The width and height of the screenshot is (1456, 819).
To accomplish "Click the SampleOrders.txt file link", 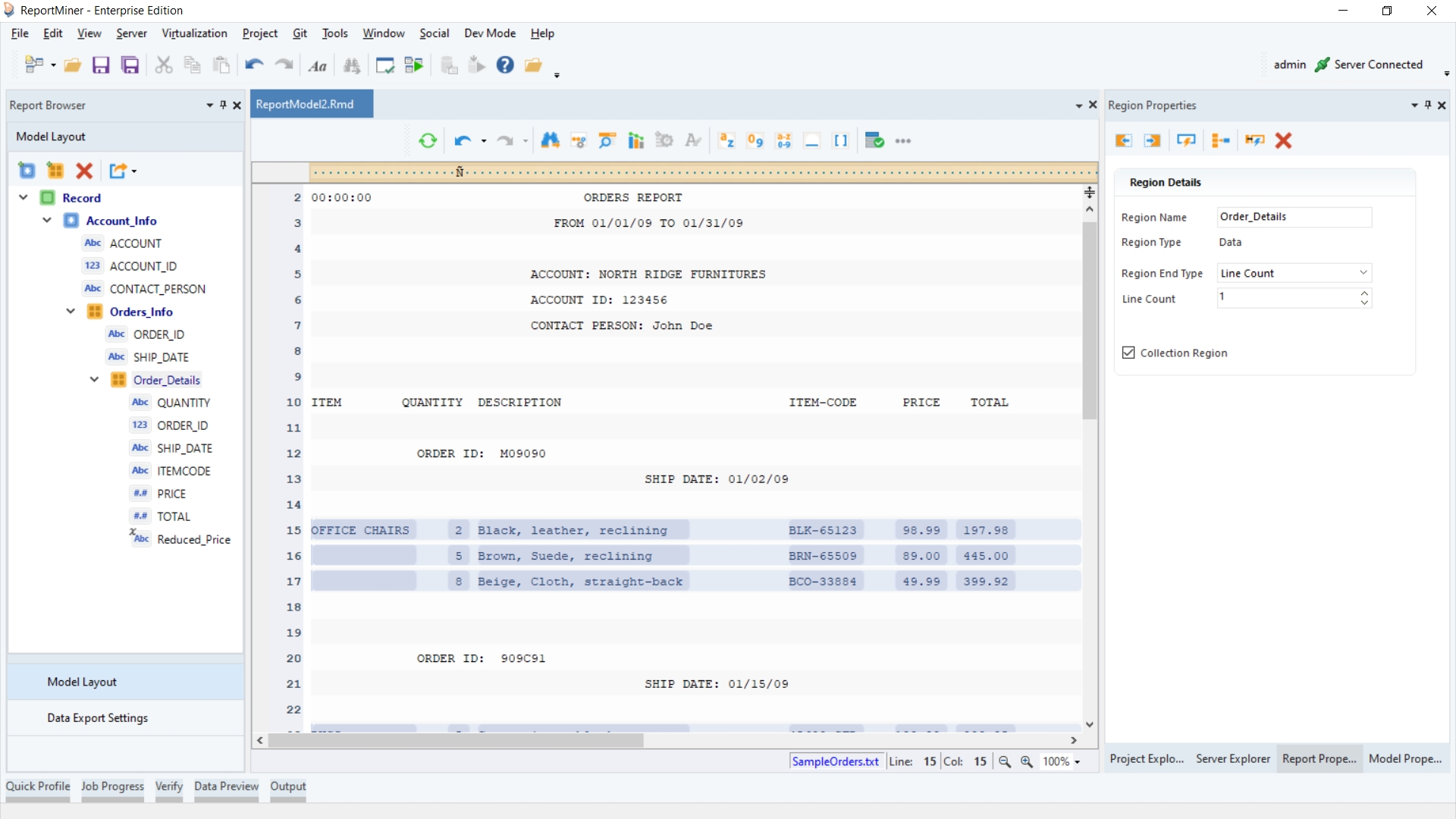I will pyautogui.click(x=835, y=762).
